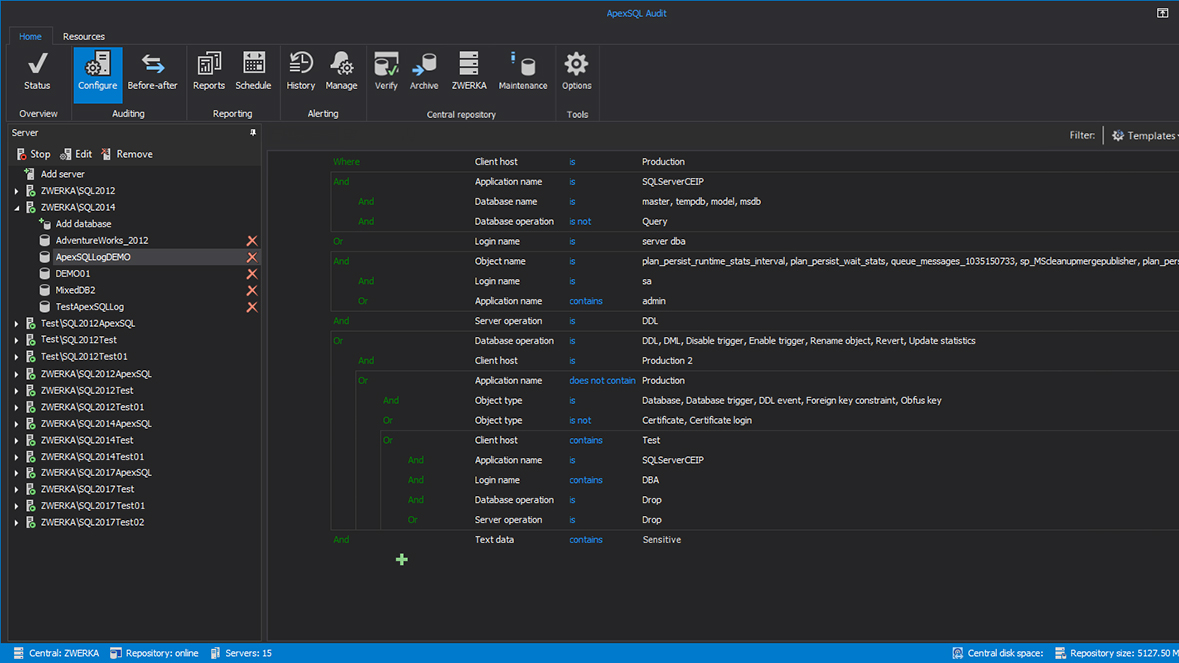
Task: Remove MixedDB2 with its red X
Action: pos(252,290)
